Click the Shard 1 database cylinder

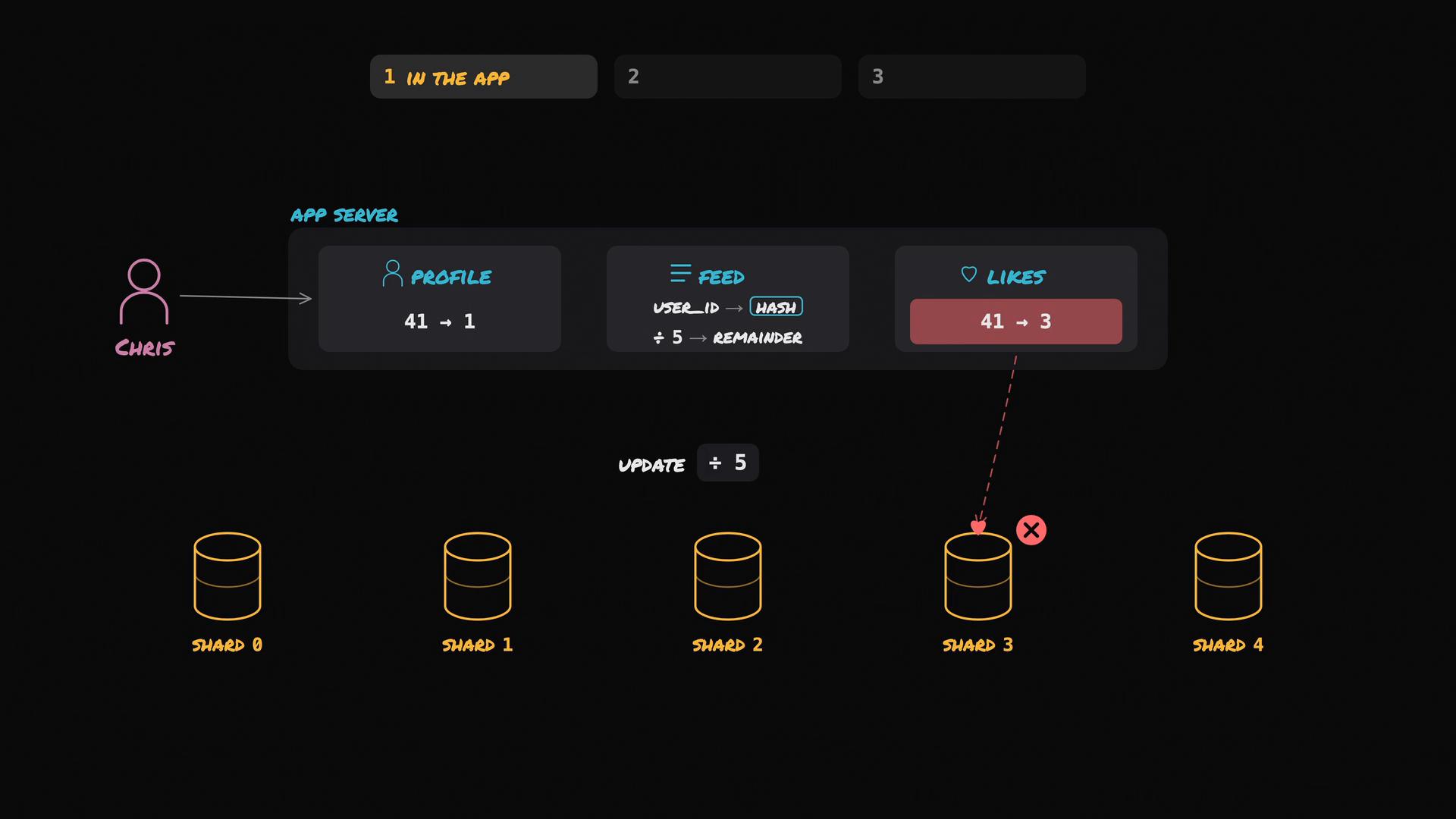[x=478, y=576]
